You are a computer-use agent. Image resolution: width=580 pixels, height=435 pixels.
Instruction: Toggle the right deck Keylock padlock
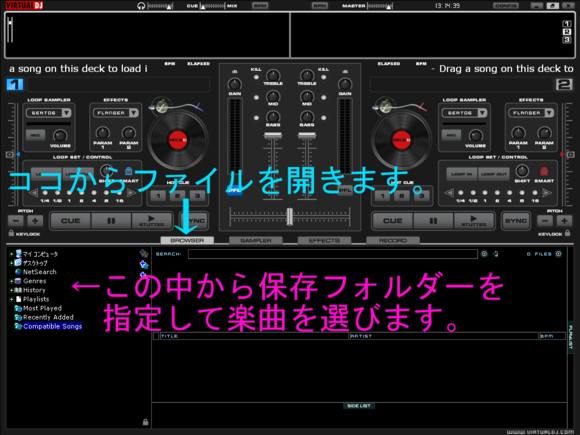pyautogui.click(x=567, y=233)
